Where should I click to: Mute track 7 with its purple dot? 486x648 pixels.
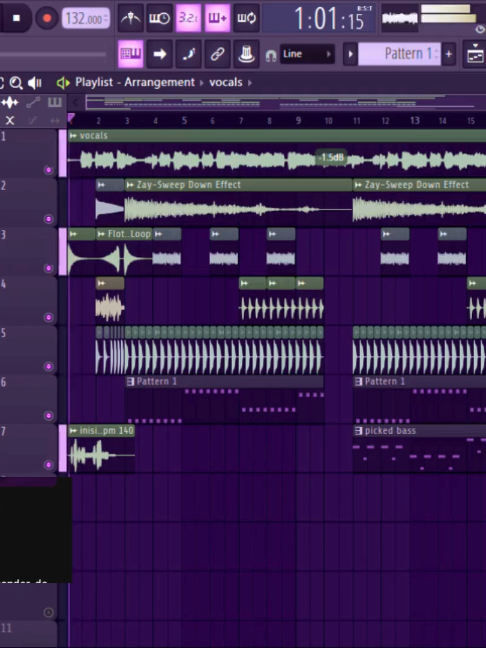(48, 465)
